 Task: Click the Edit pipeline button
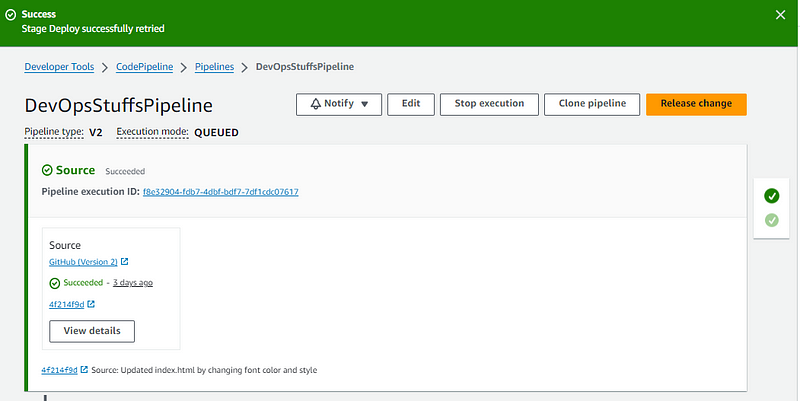(x=411, y=104)
